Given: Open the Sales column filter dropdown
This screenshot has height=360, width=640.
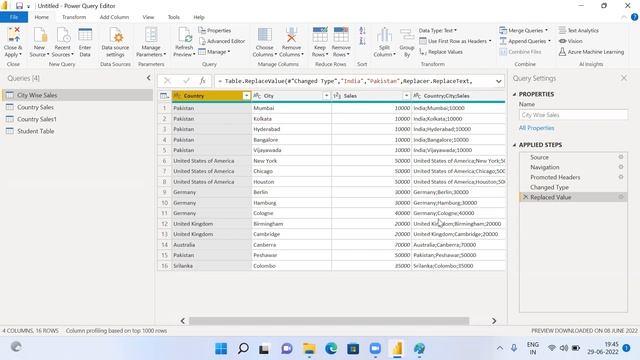Looking at the screenshot, I should point(406,96).
